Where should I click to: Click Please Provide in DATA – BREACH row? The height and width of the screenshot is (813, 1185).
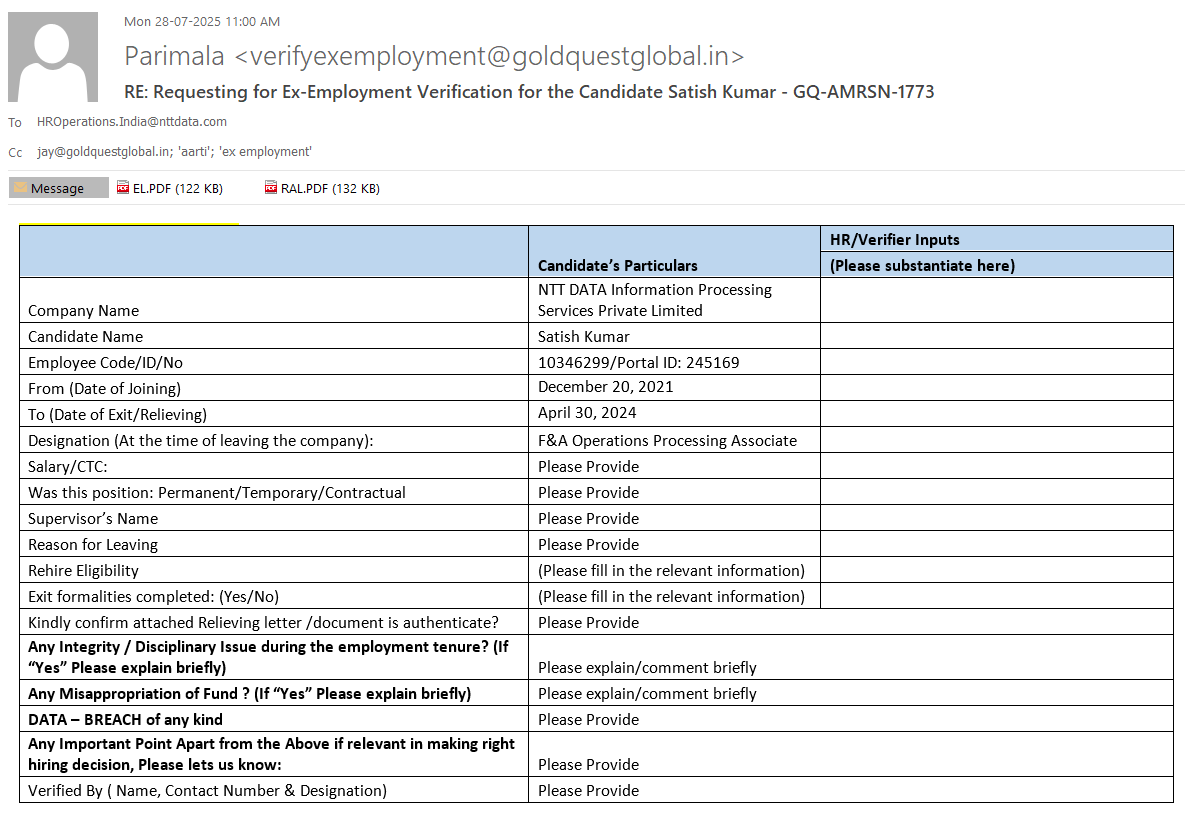pyautogui.click(x=588, y=719)
